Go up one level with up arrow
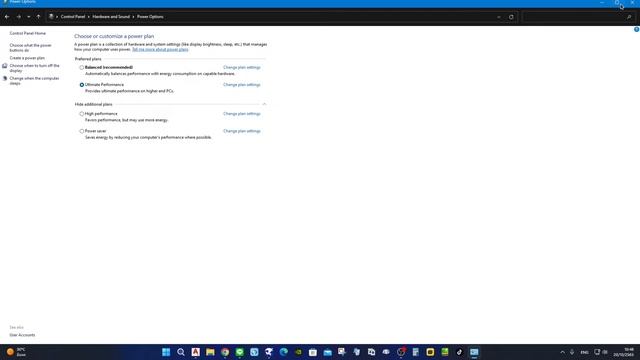The height and width of the screenshot is (360, 640). (38, 17)
